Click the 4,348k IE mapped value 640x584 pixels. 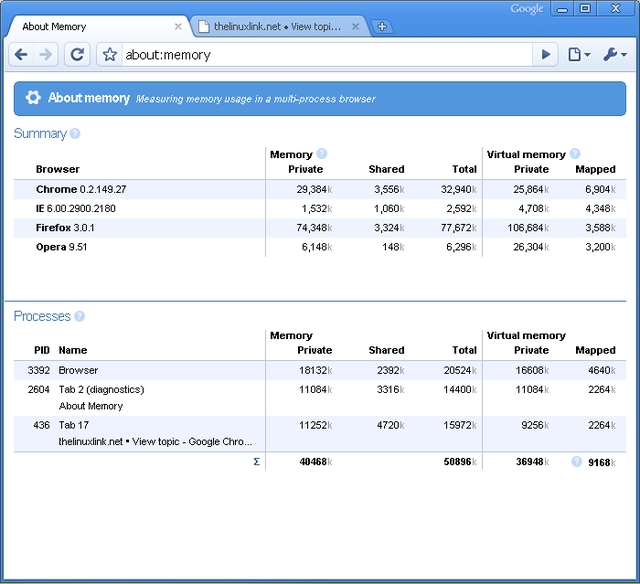pos(600,209)
